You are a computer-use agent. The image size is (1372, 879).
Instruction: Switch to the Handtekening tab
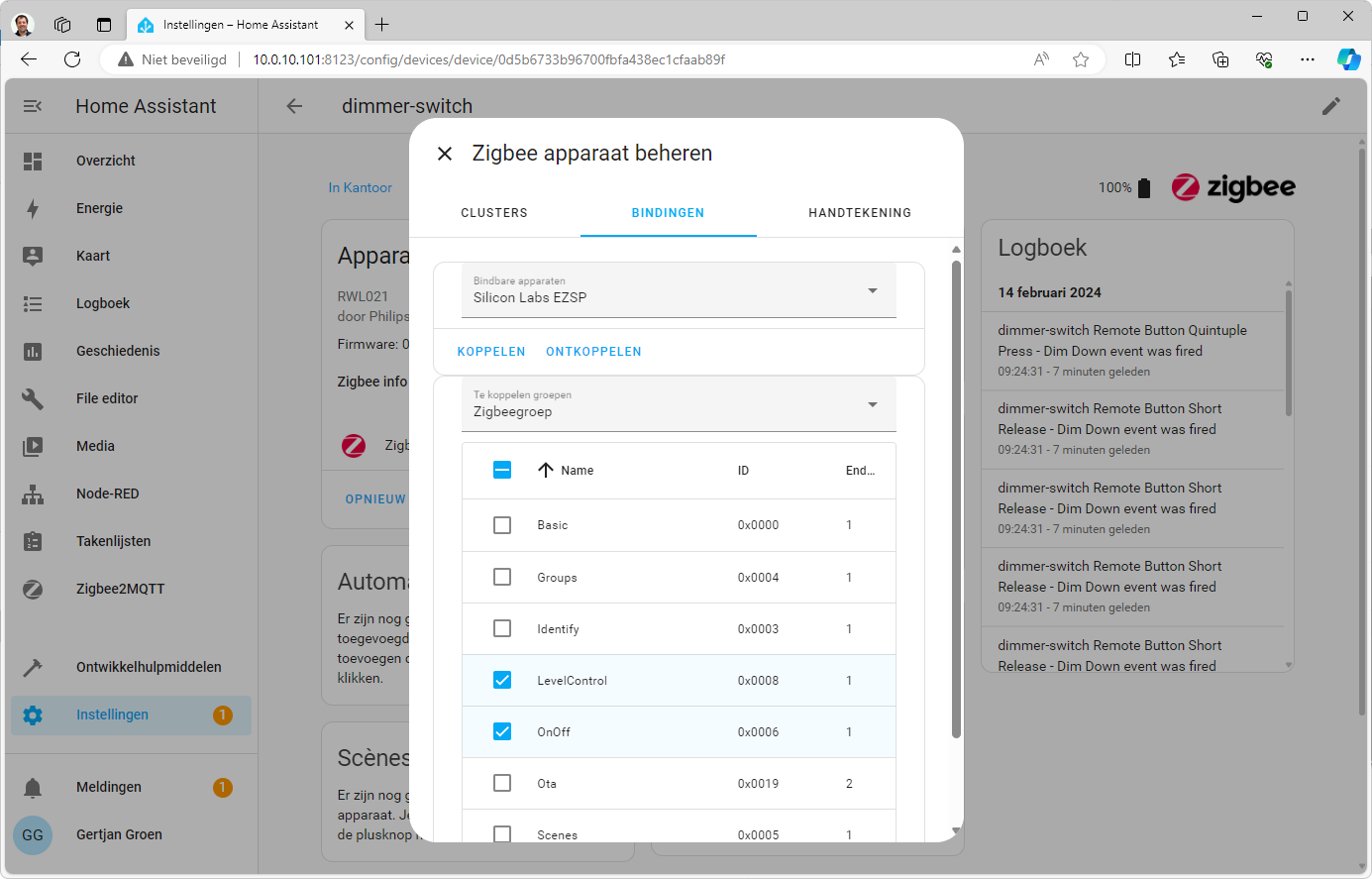point(859,213)
